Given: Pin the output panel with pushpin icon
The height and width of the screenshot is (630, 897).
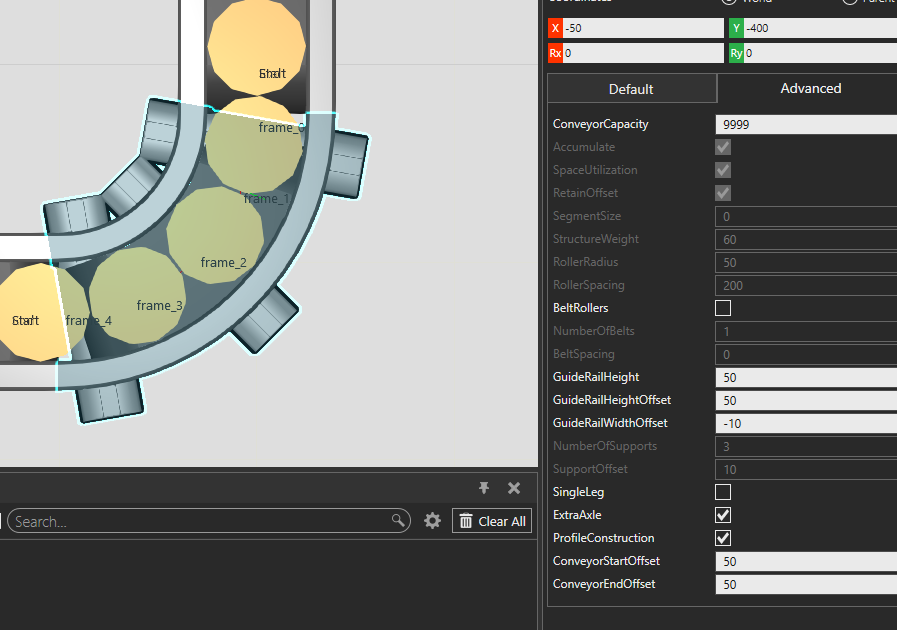Looking at the screenshot, I should coord(484,488).
